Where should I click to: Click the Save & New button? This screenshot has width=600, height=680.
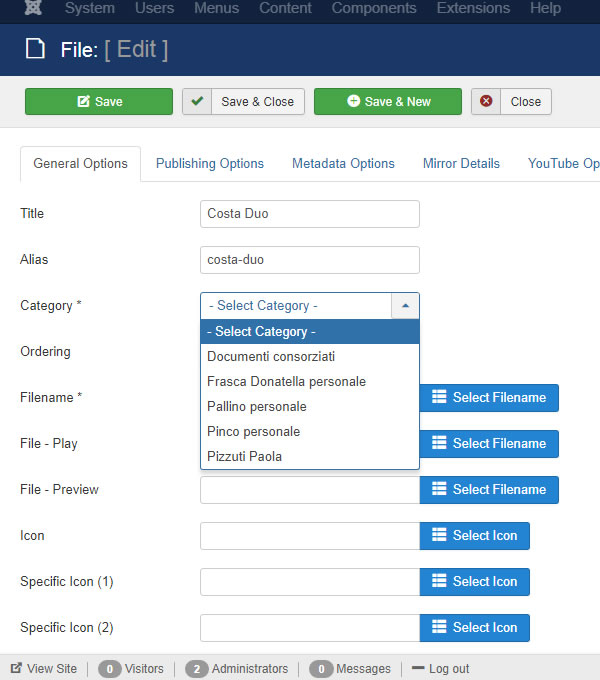coord(388,101)
